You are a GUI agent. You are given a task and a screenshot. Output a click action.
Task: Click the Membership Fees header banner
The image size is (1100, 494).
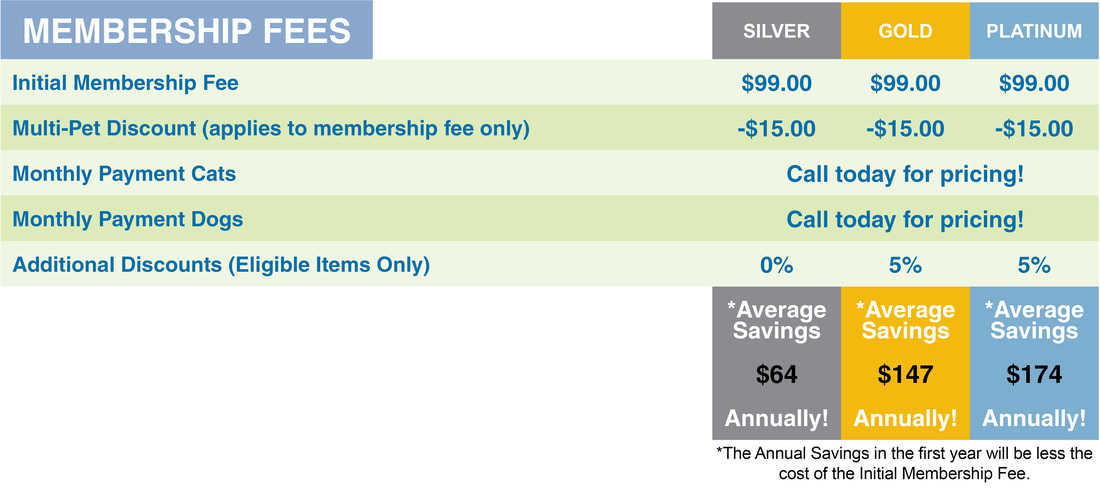(x=187, y=29)
